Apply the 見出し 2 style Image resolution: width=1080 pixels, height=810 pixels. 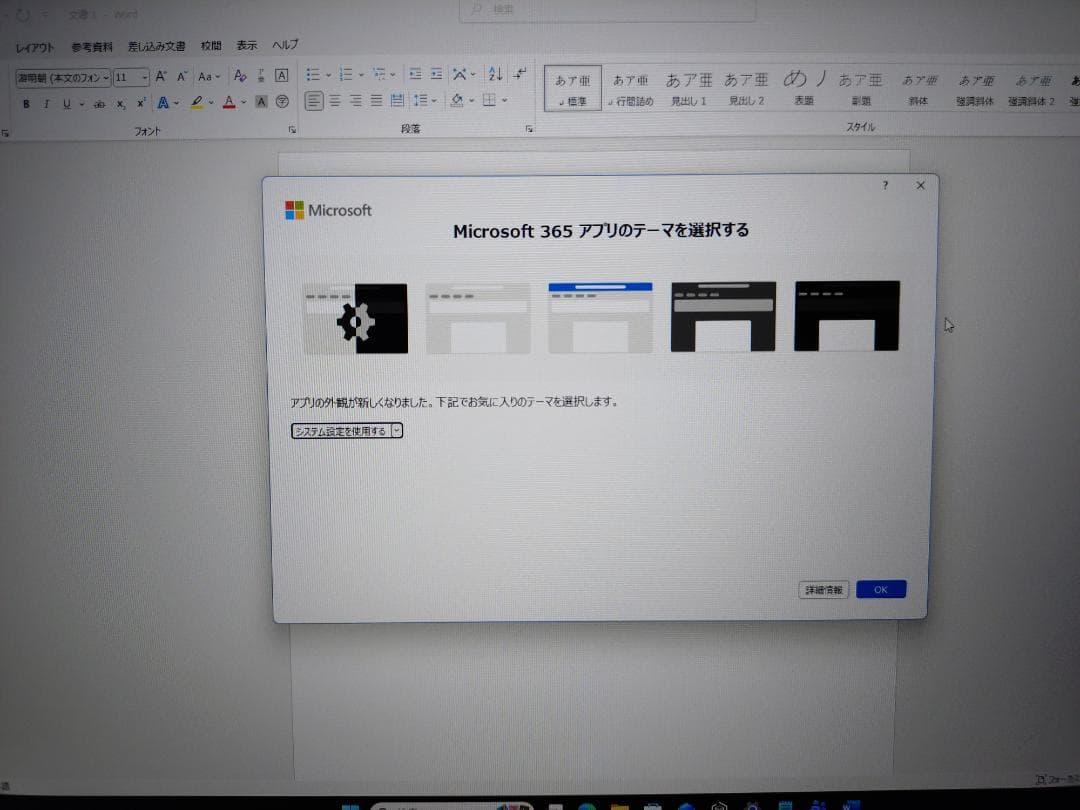[x=746, y=89]
